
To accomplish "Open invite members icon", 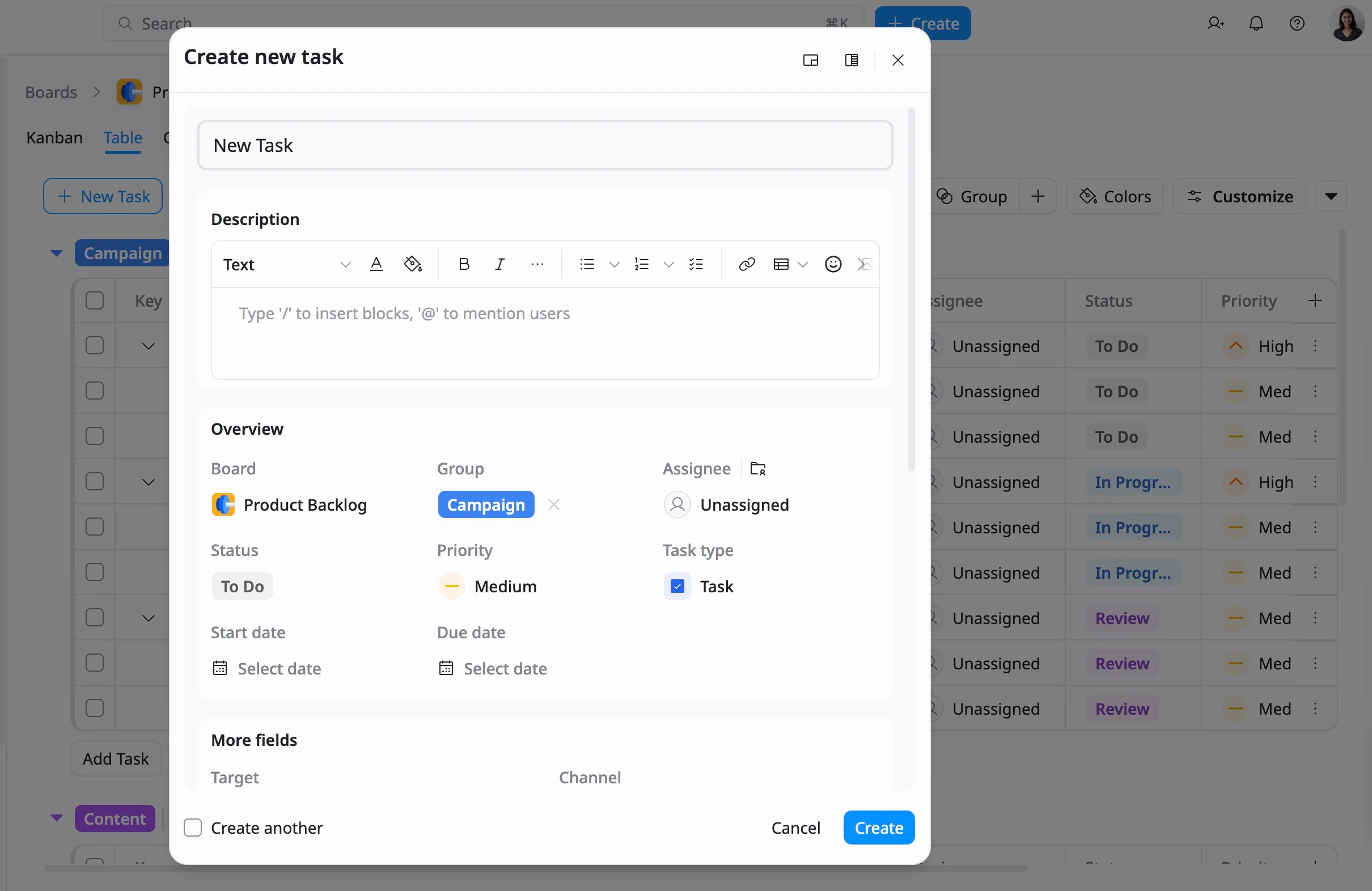I will pos(1216,23).
